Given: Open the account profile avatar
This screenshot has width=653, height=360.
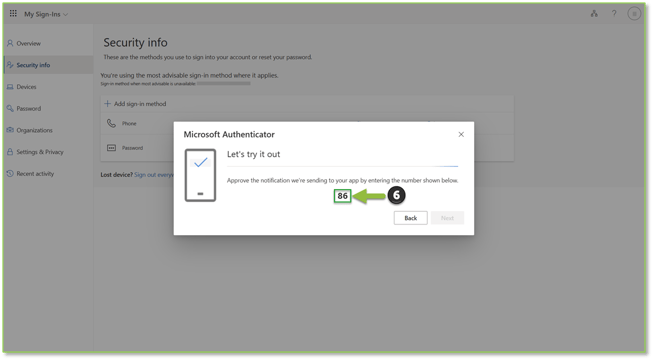Looking at the screenshot, I should pos(634,14).
